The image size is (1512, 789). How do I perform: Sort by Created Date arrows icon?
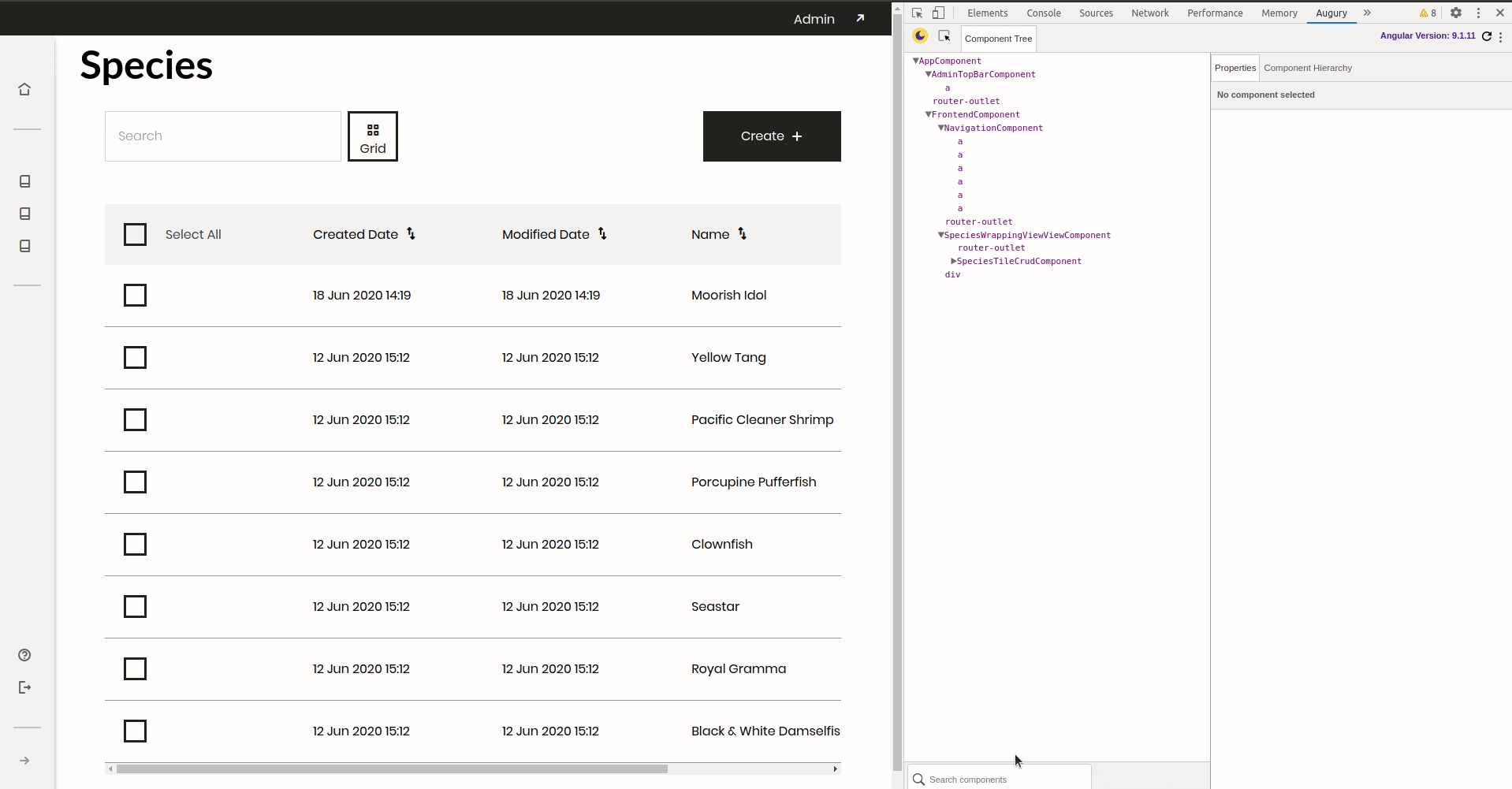(411, 234)
